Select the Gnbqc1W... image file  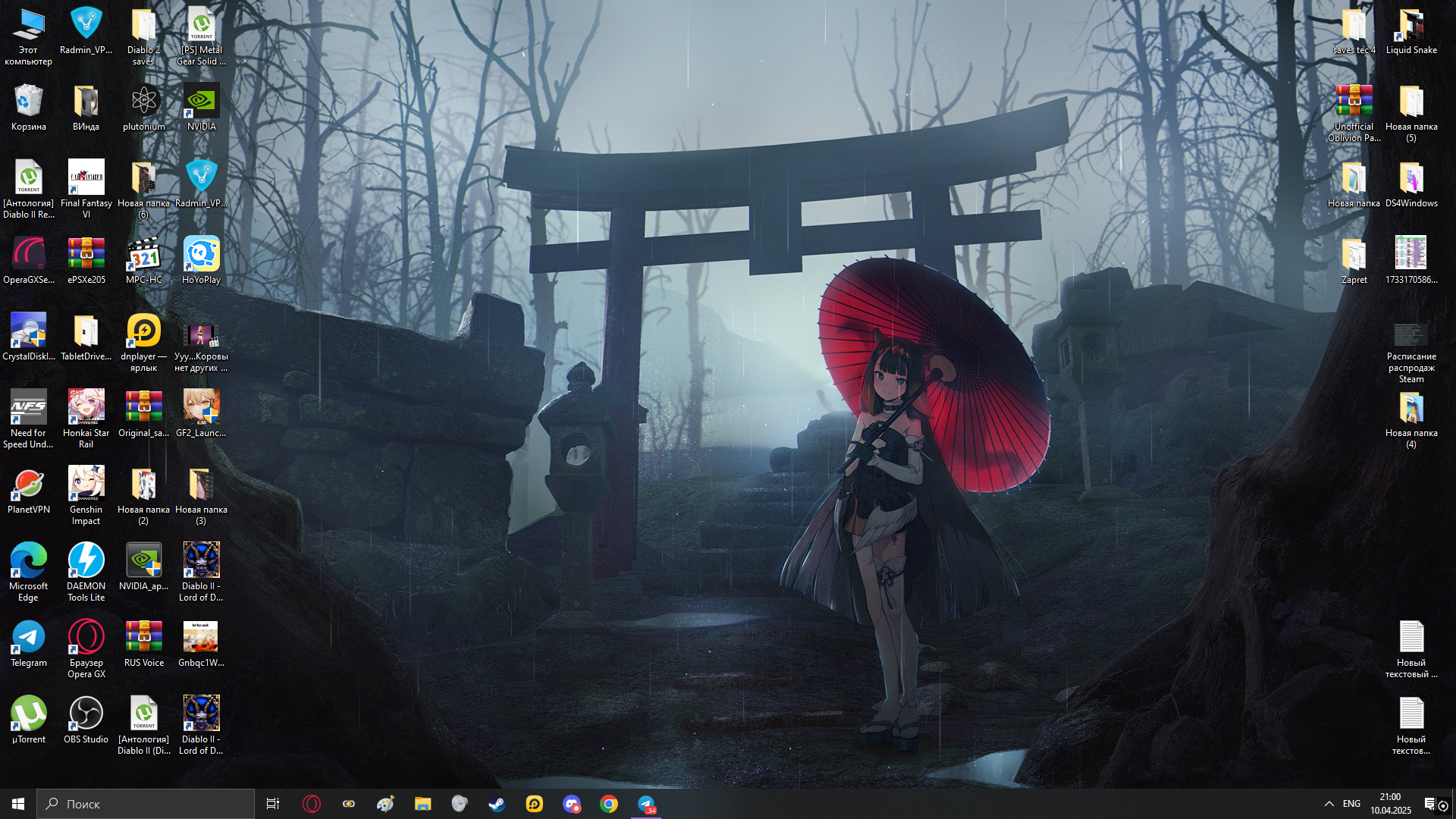(x=202, y=644)
